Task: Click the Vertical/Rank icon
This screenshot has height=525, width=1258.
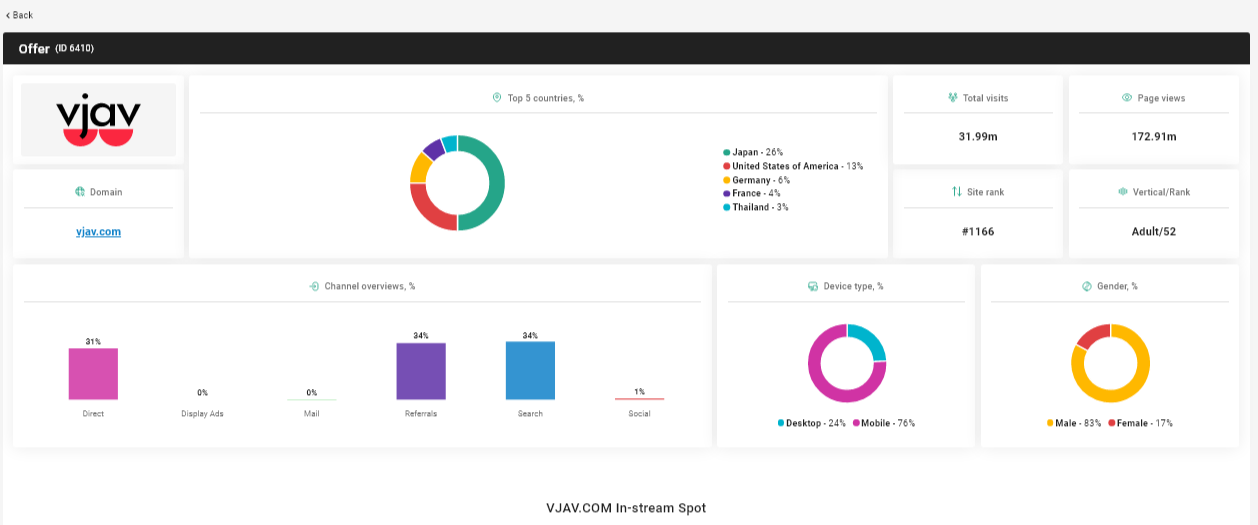Action: tap(1124, 191)
